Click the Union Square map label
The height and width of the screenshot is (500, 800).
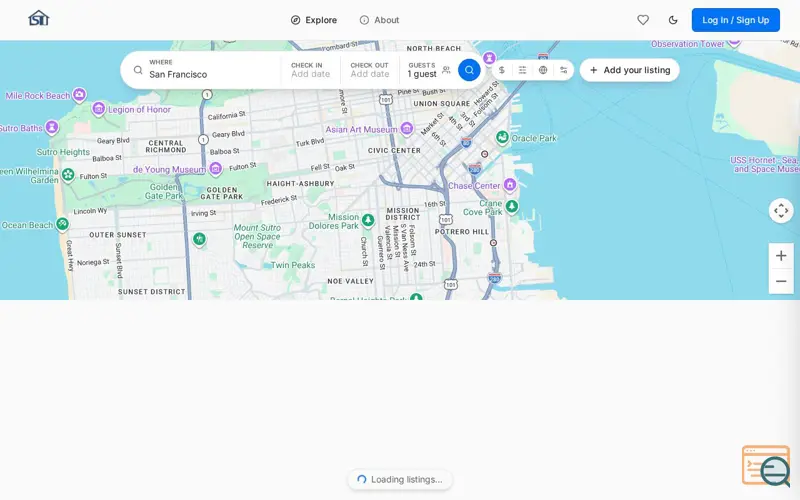coord(442,104)
